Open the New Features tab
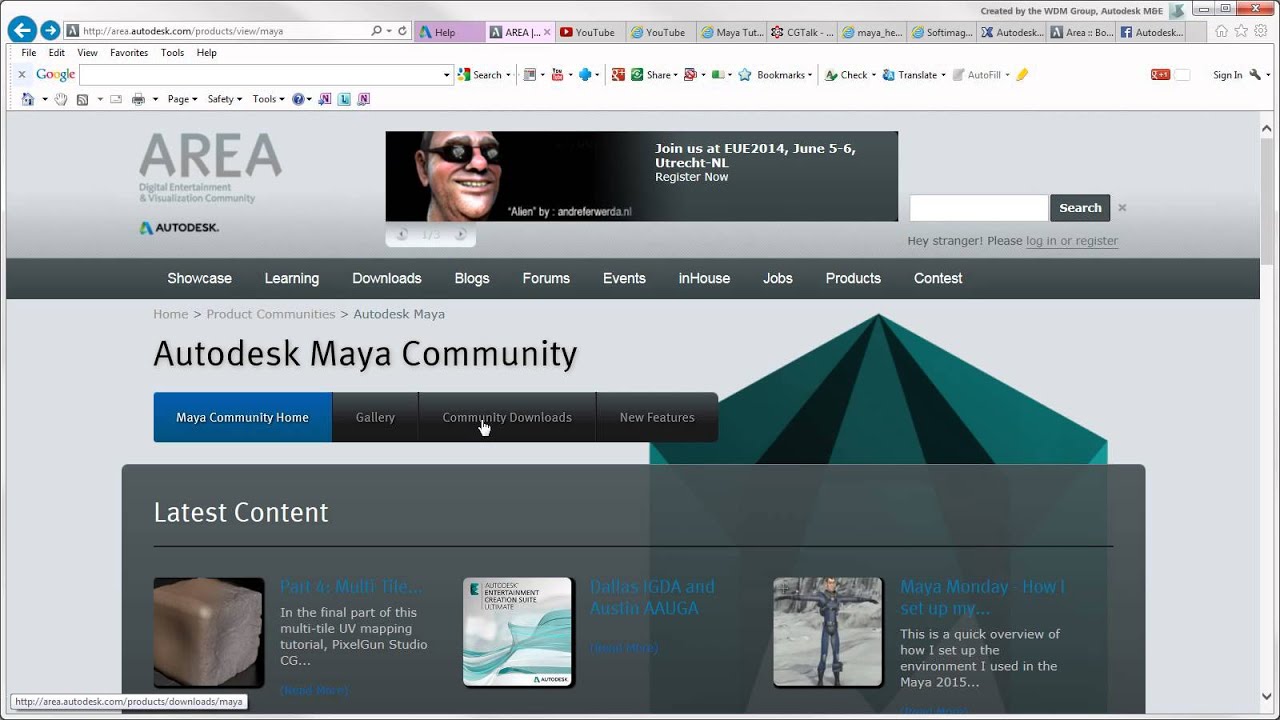The width and height of the screenshot is (1280, 720). tap(657, 417)
